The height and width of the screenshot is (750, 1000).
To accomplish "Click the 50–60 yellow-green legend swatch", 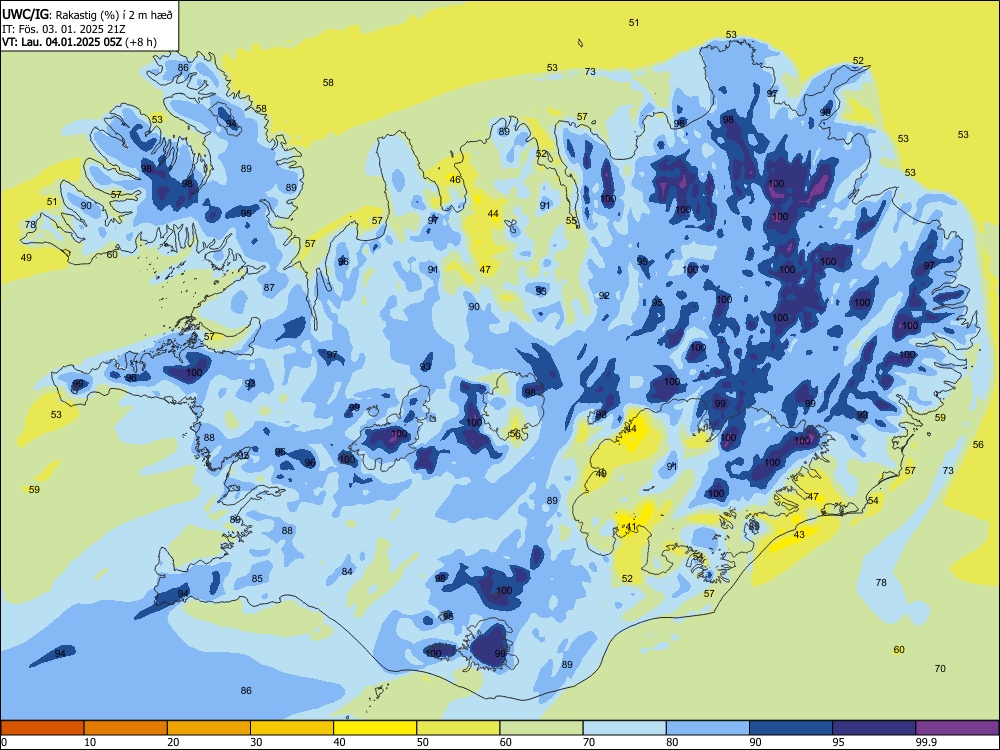I will point(458,728).
